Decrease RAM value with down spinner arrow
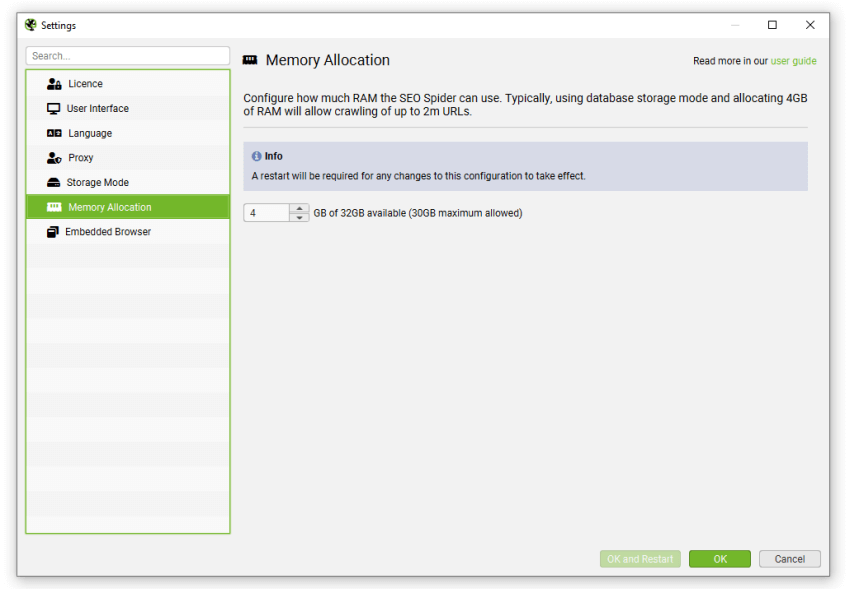 tap(300, 216)
